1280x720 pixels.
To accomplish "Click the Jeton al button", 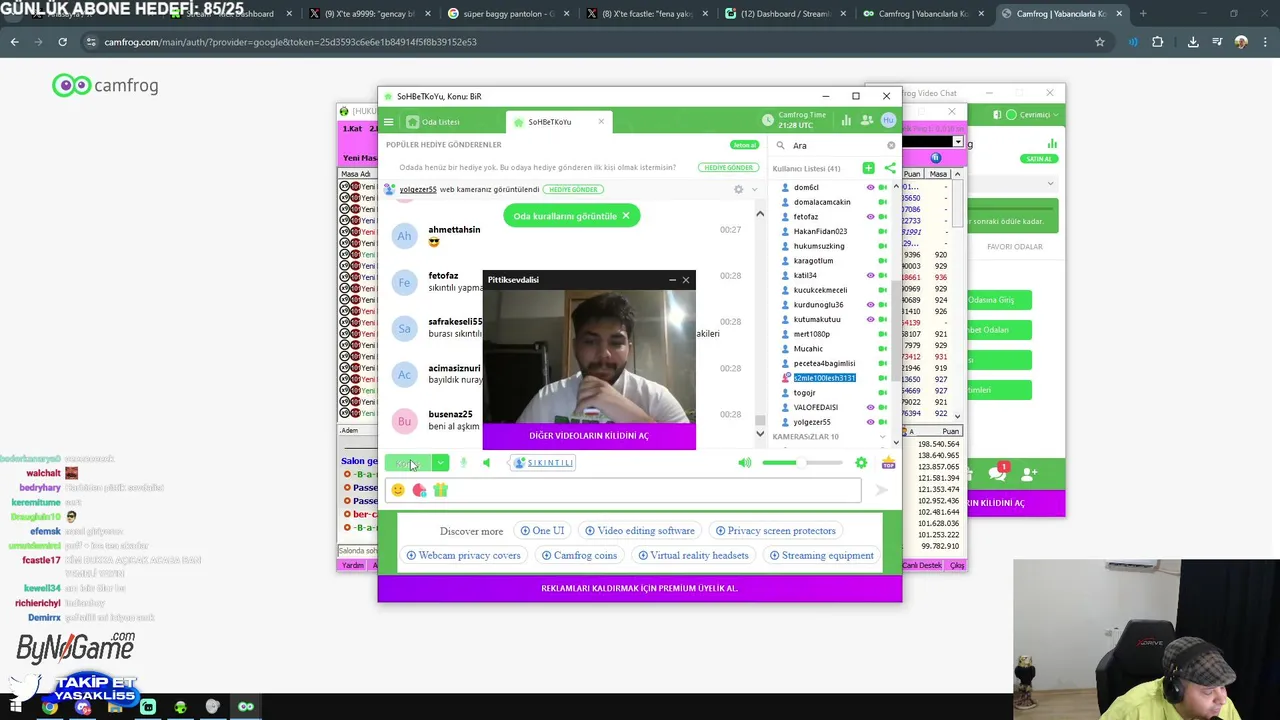I will (744, 145).
